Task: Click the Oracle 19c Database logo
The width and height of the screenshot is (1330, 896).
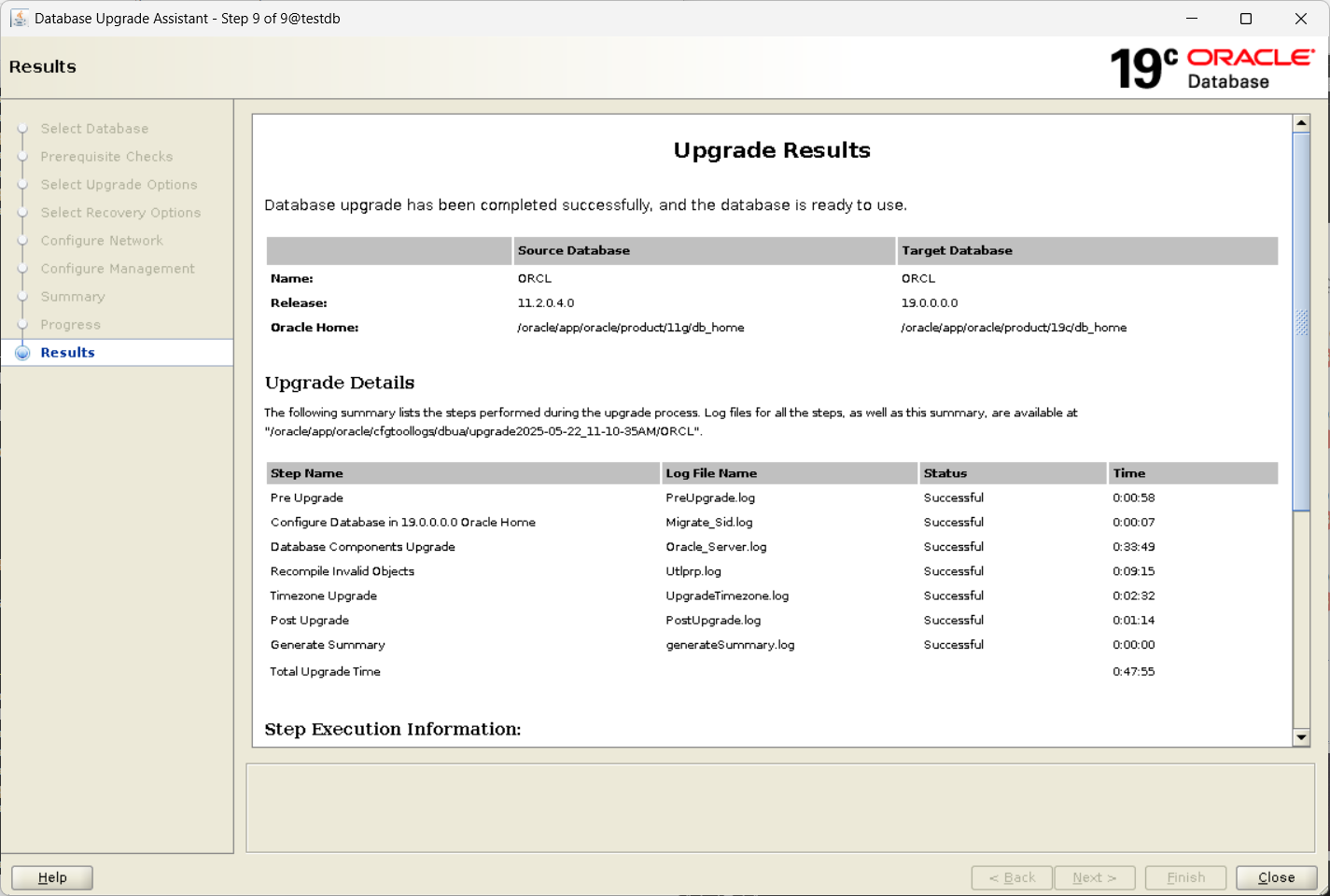Action: 1212,68
